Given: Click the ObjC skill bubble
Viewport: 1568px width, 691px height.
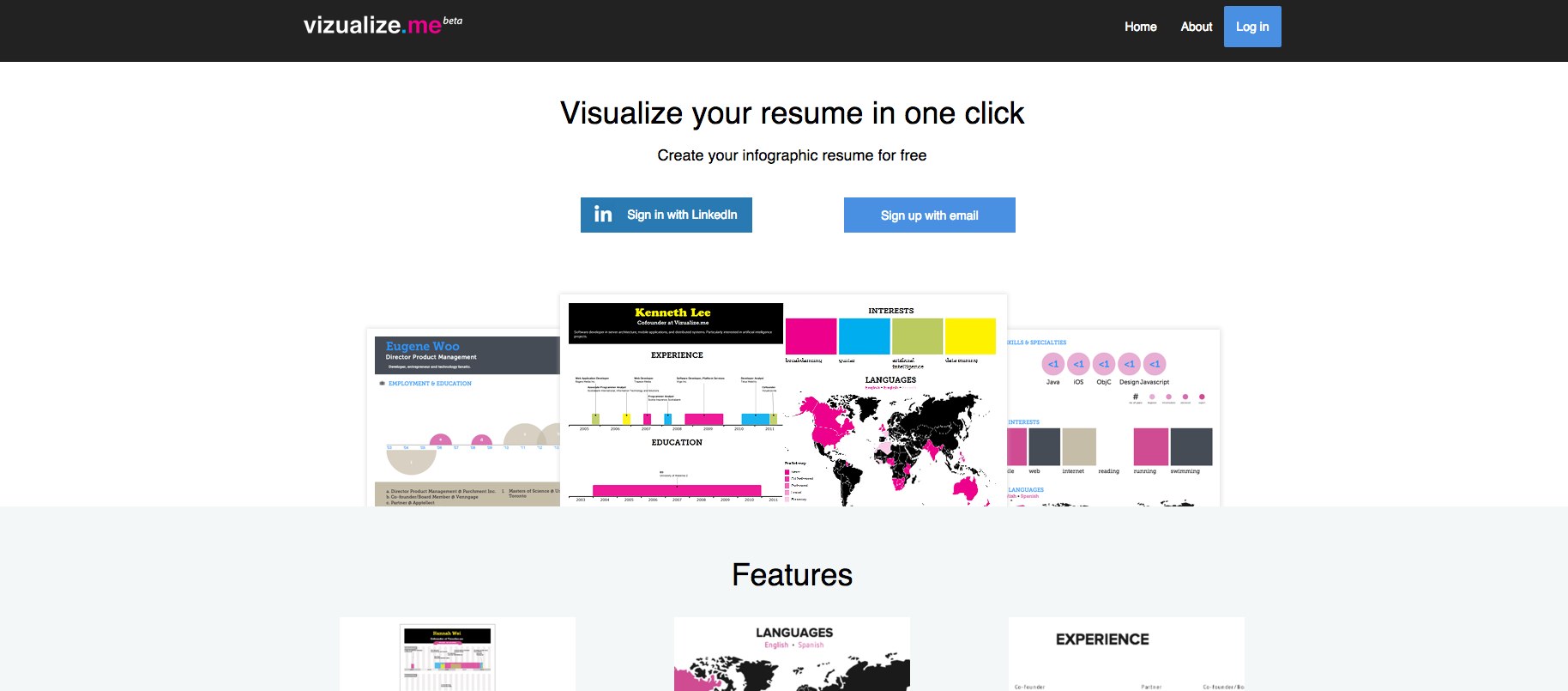Looking at the screenshot, I should [x=1104, y=364].
